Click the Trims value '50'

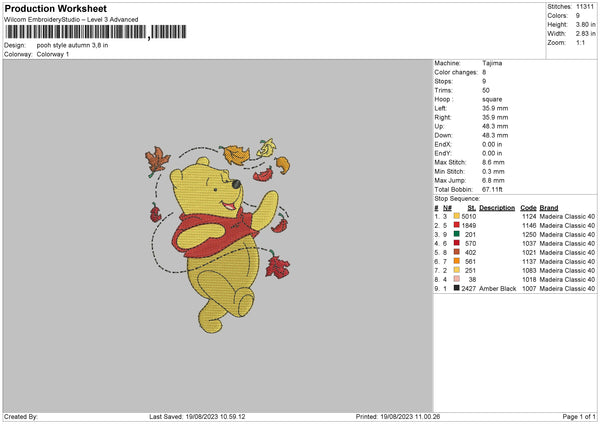point(486,90)
